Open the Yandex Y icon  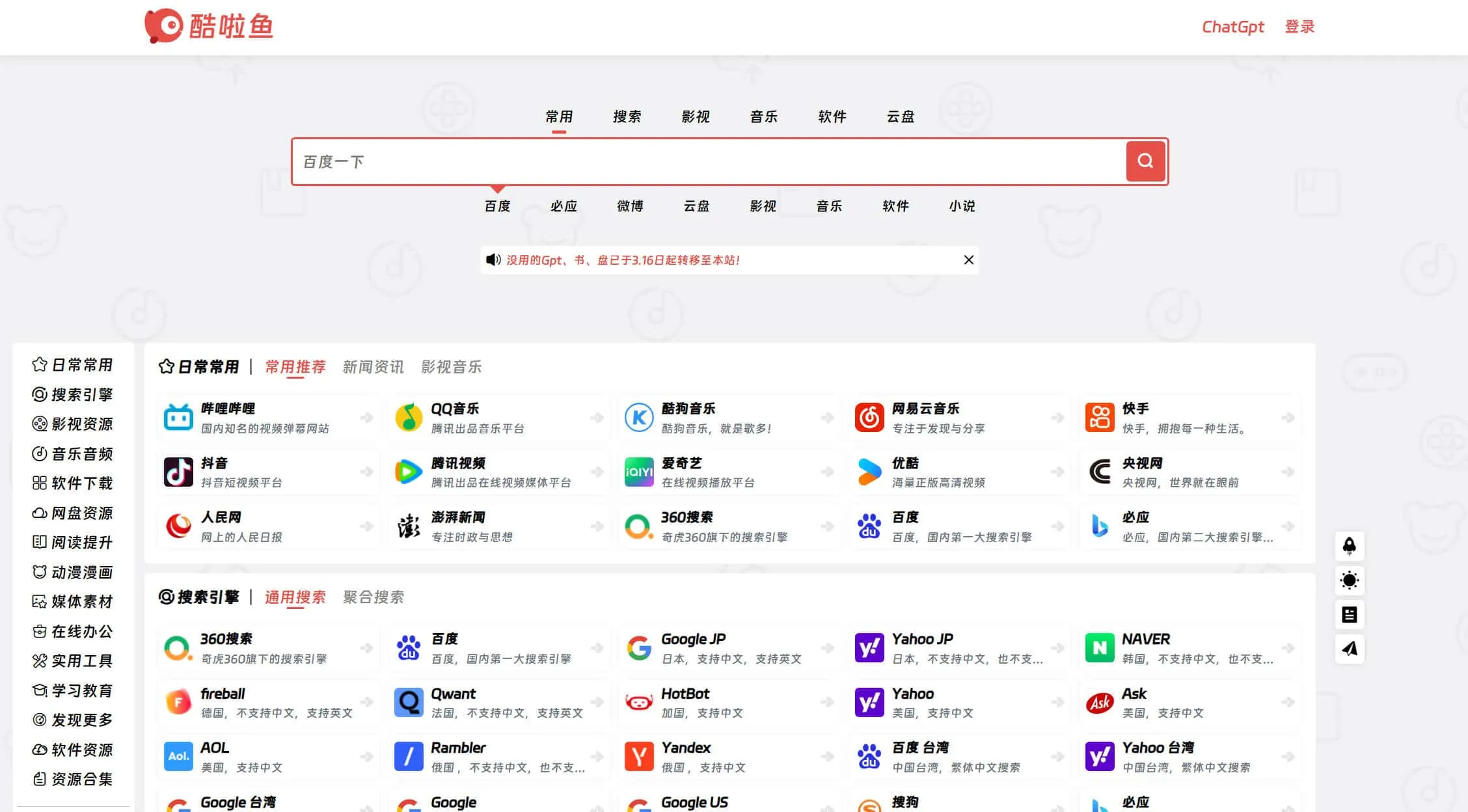(639, 757)
